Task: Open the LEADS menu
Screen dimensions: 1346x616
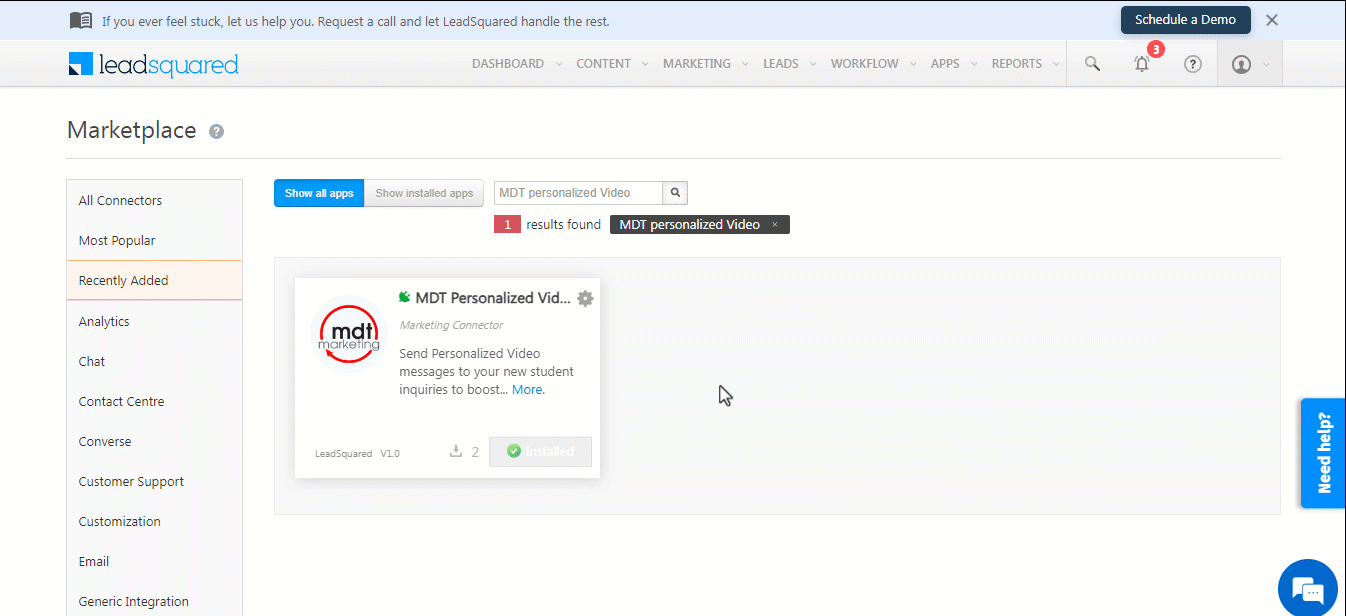Action: (781, 63)
